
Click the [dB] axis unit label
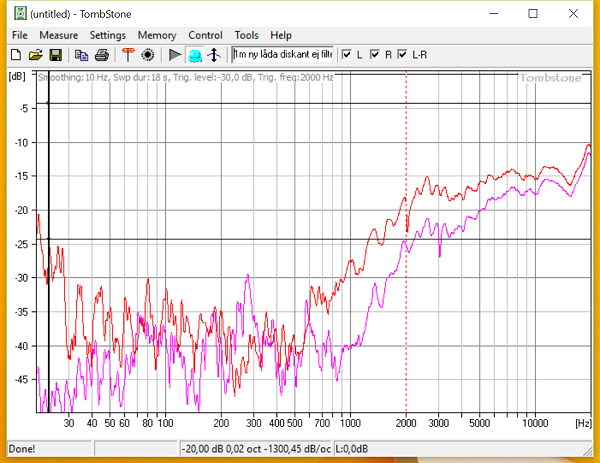[x=17, y=76]
